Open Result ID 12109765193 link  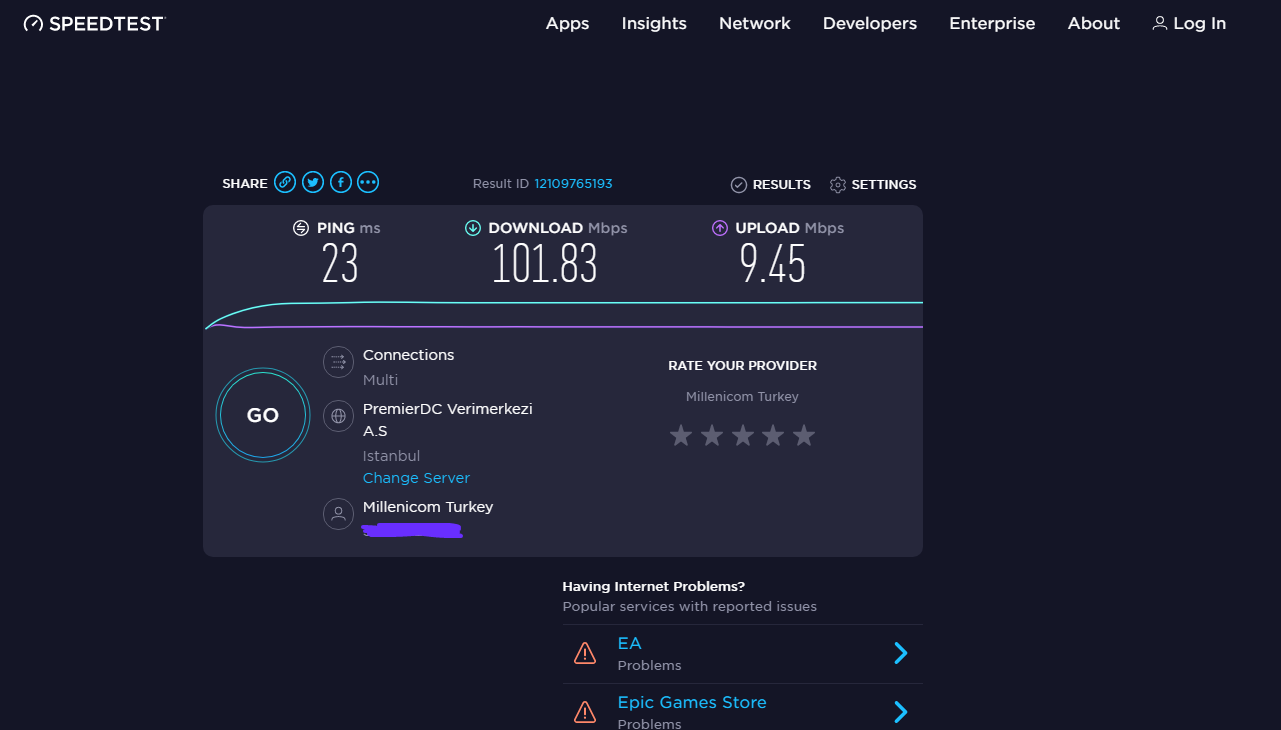click(x=573, y=184)
